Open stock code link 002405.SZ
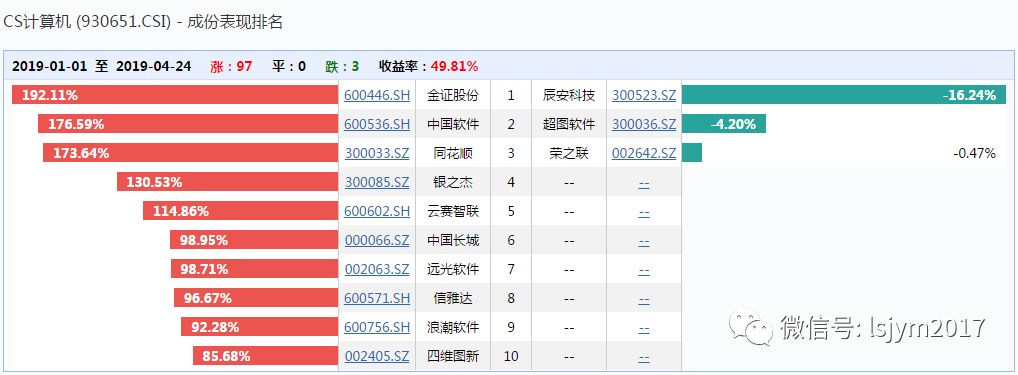Screen dimensions: 1018x375 [x=377, y=356]
